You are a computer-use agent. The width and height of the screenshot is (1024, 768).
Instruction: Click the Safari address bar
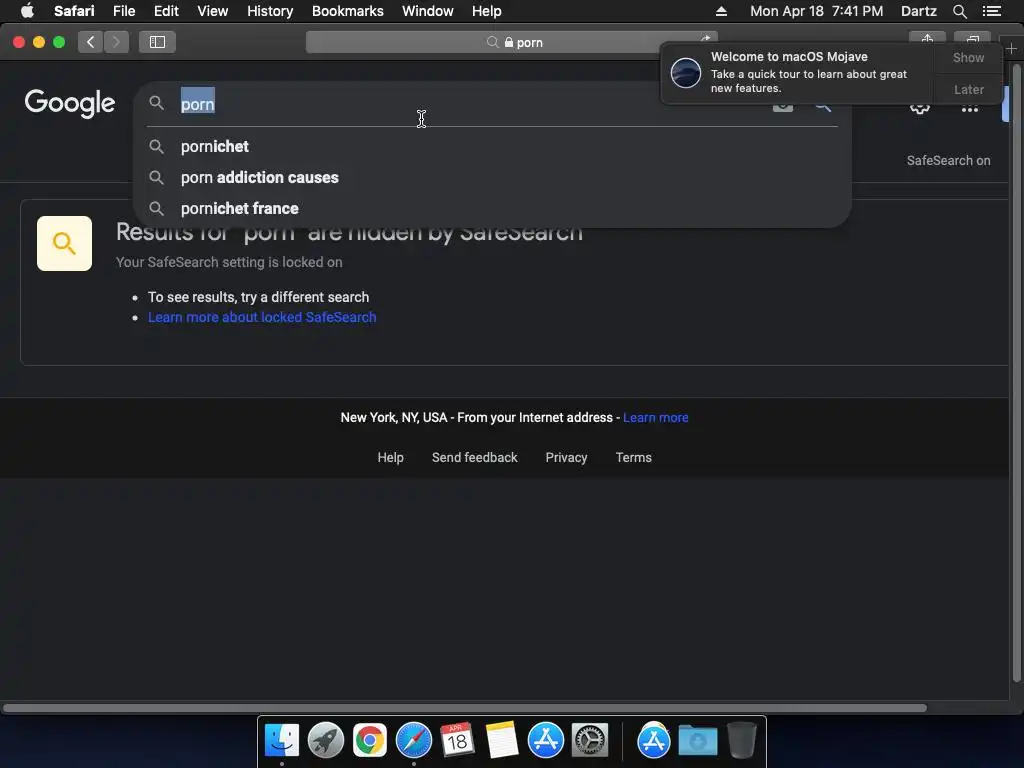pos(511,42)
